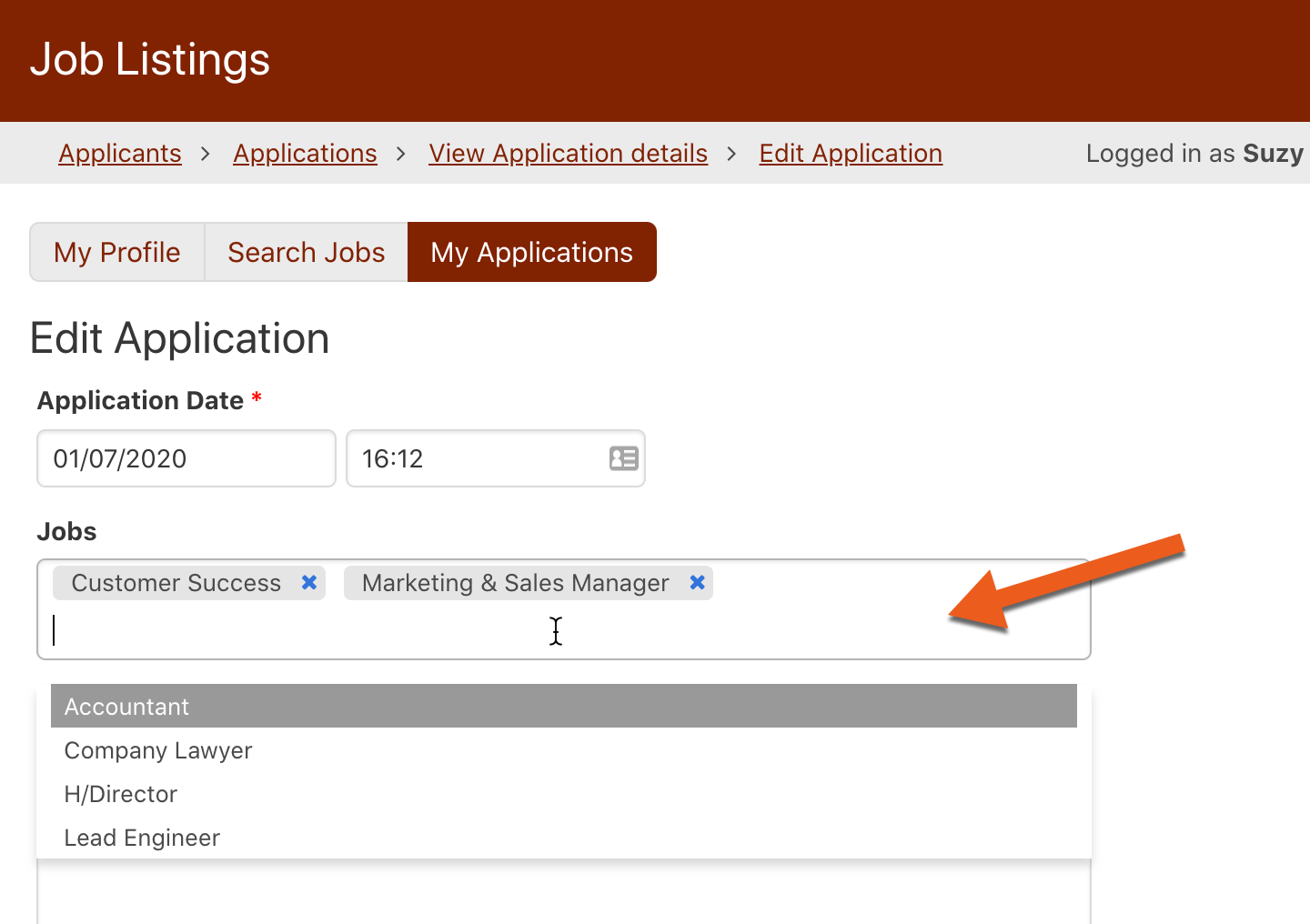Select the Lead Engineer option
1310x924 pixels.
click(x=142, y=838)
